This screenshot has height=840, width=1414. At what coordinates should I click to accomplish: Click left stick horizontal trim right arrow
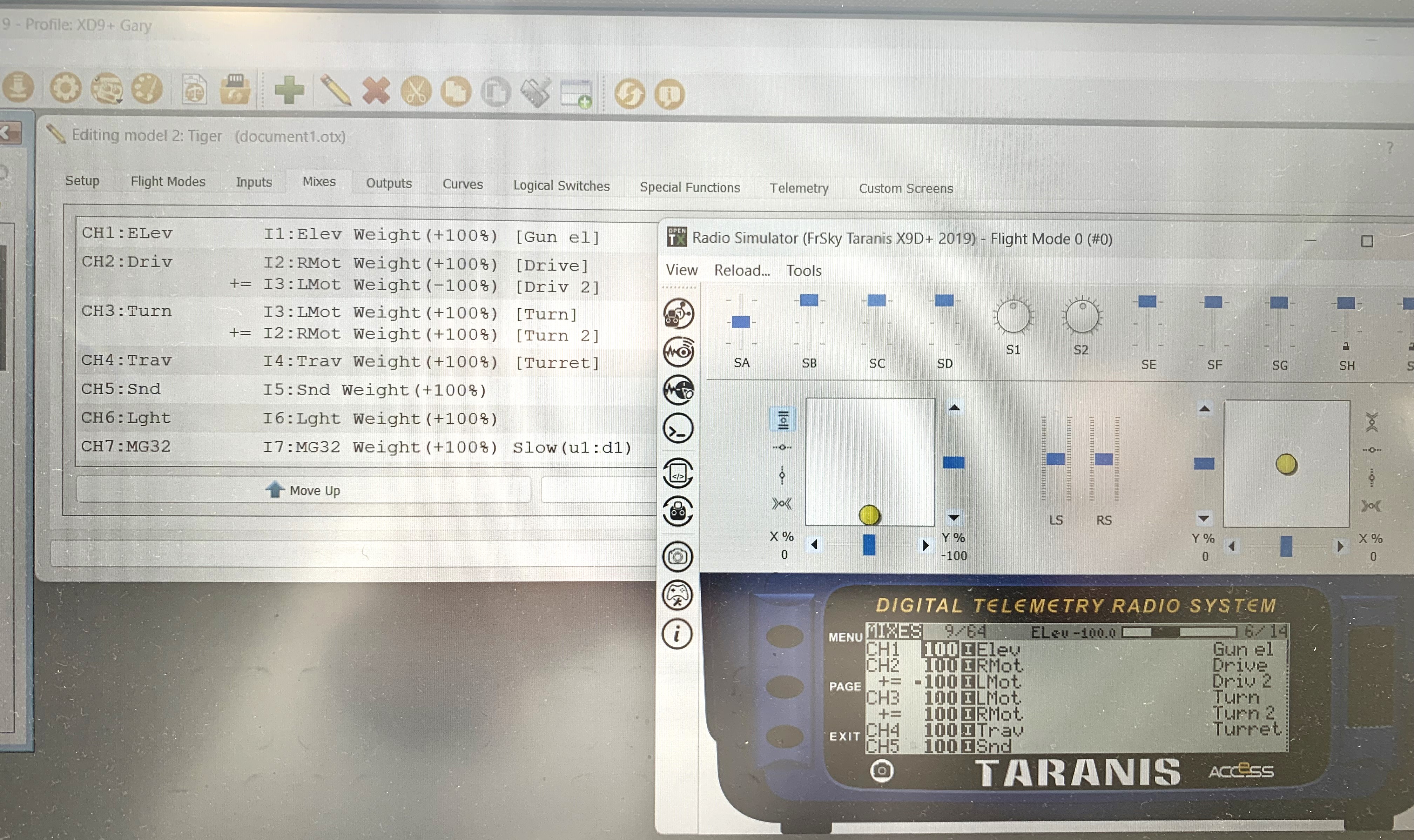pos(925,545)
